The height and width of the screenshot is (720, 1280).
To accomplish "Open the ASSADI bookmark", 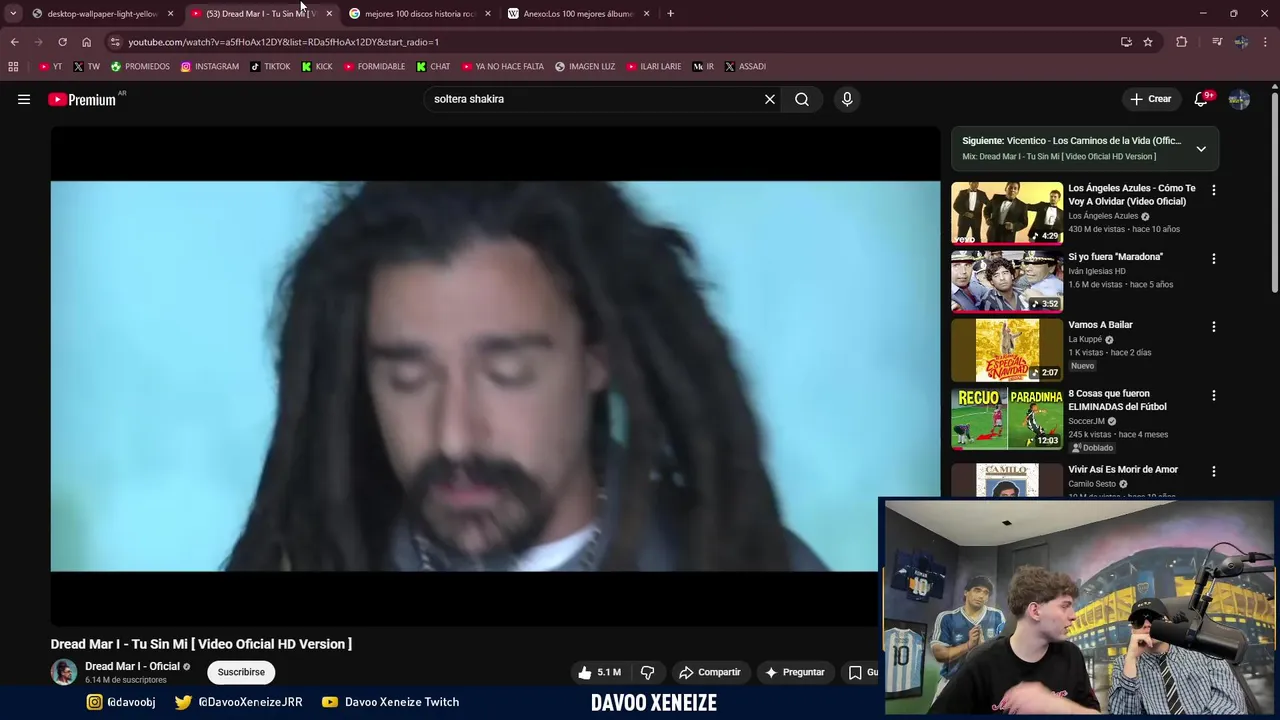I will [745, 67].
